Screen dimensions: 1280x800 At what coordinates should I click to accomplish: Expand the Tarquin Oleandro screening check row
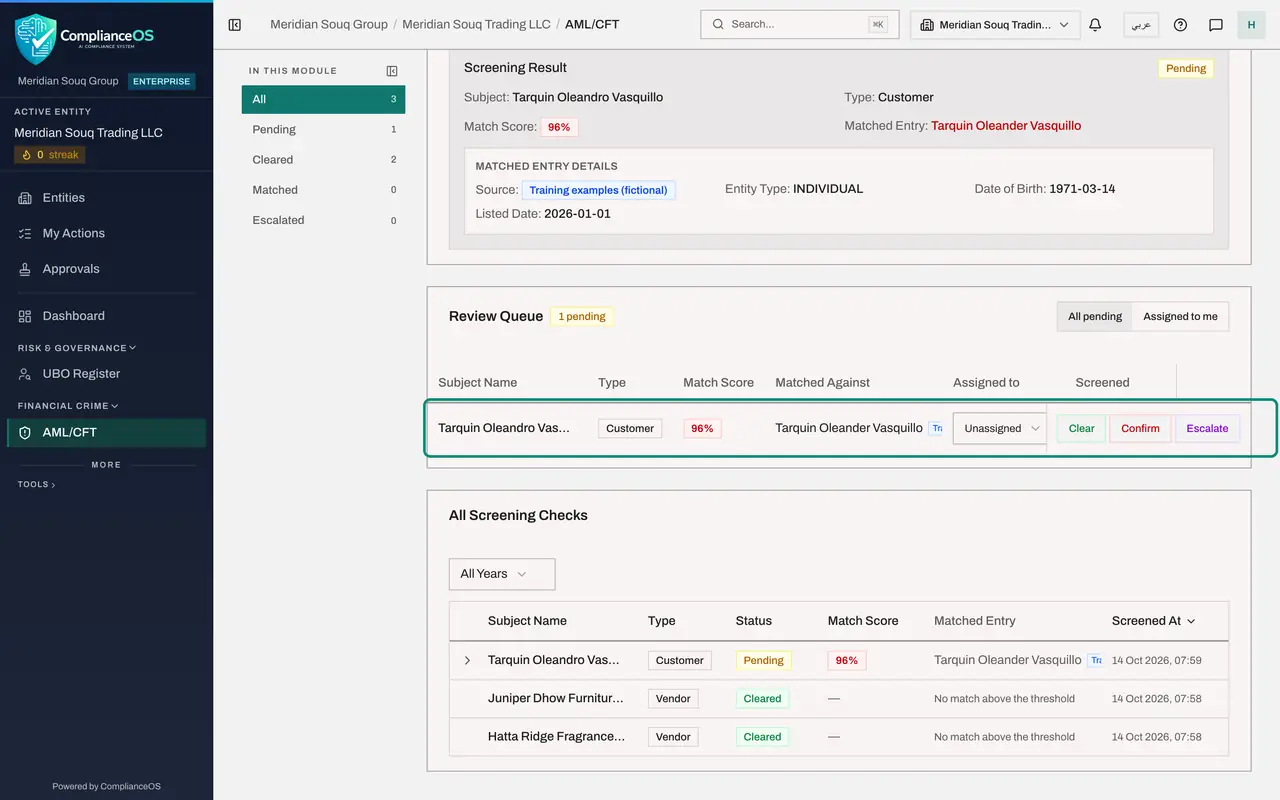coord(467,660)
